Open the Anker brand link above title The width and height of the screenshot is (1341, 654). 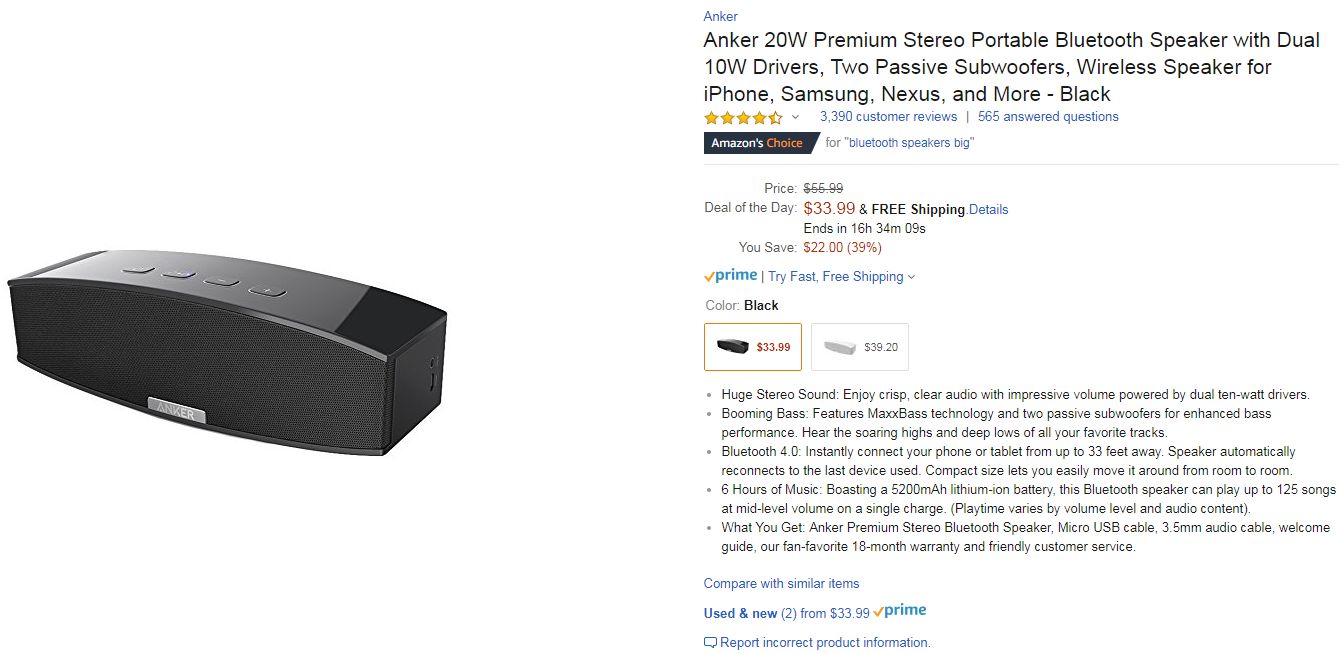pos(720,16)
